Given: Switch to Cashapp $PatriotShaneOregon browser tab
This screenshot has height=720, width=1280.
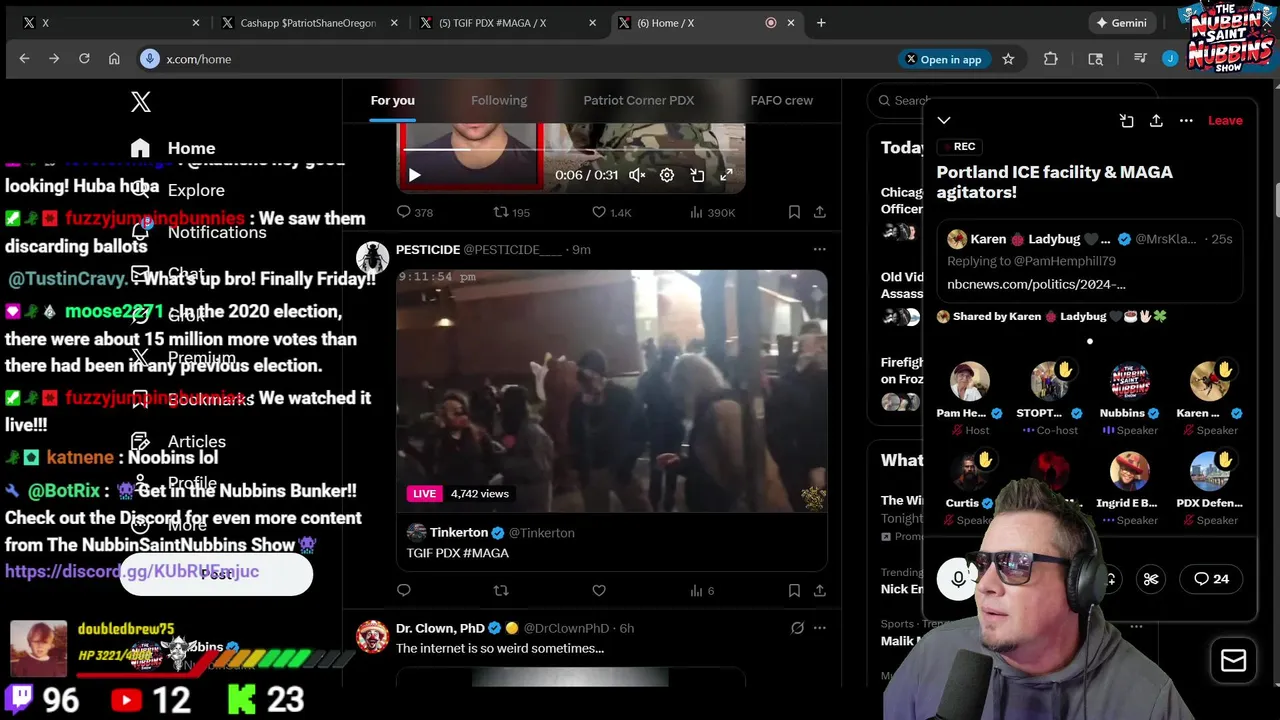Looking at the screenshot, I should pos(310,23).
